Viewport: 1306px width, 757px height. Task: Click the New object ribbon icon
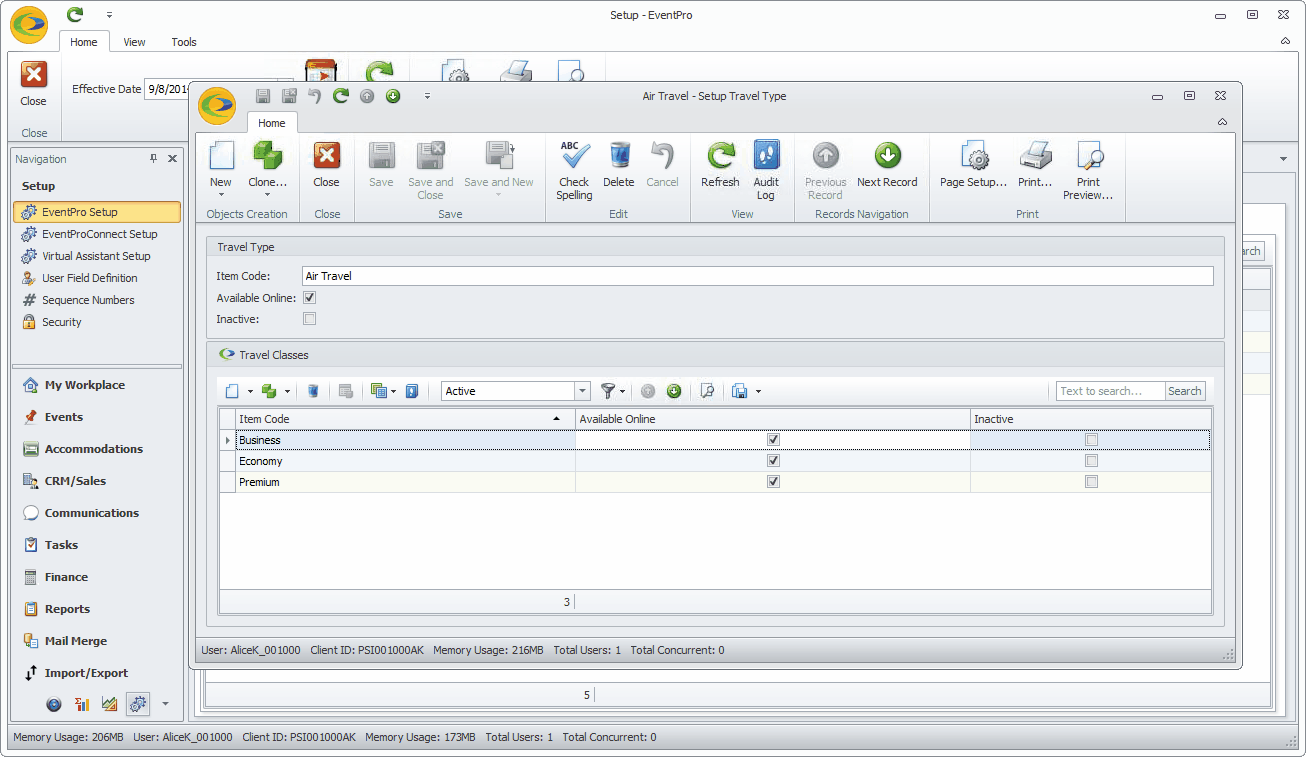(221, 156)
